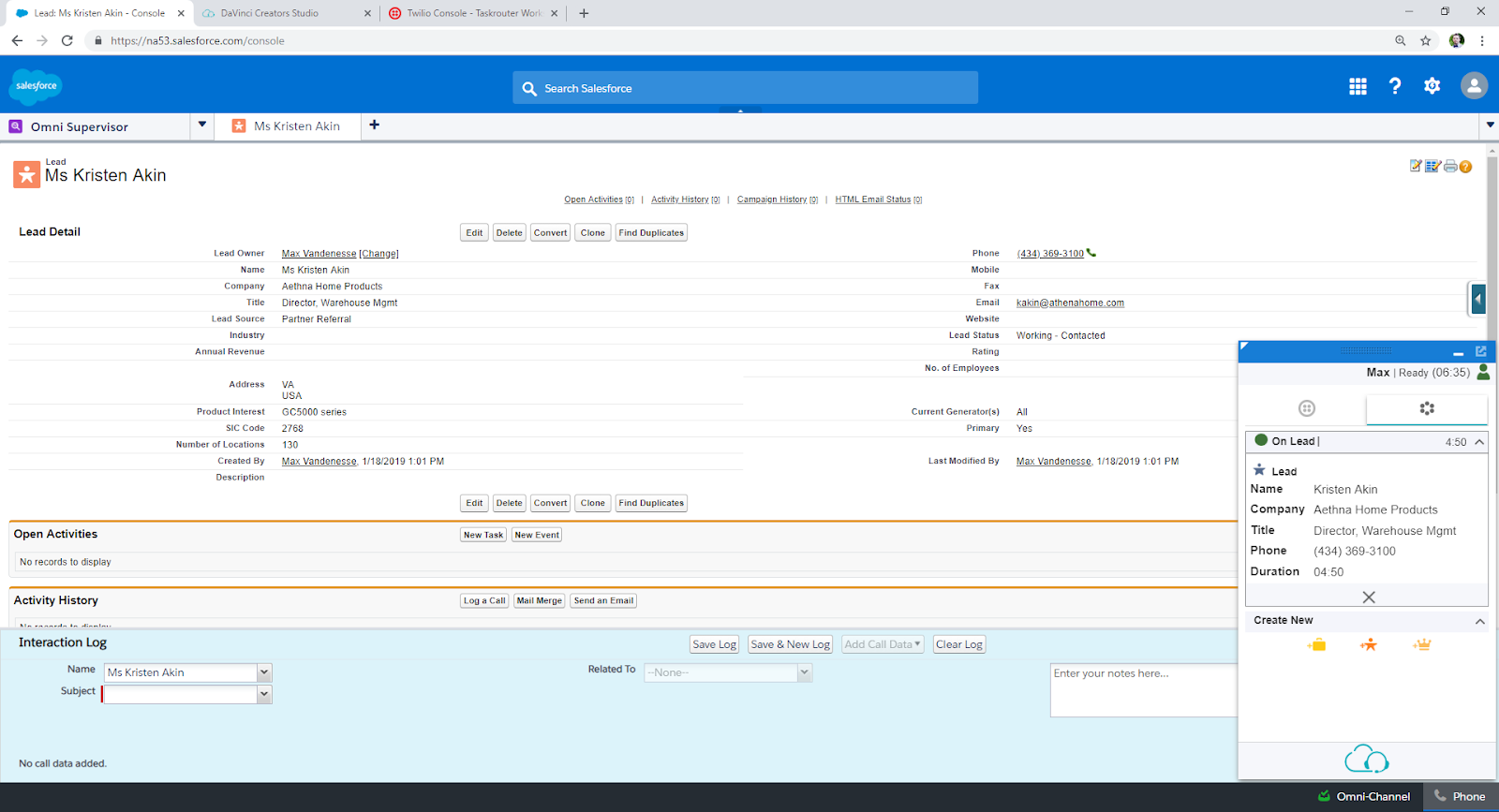Expand the collapsed right sidebar arrow
Screen dimensions: 1499x812
pos(1478,300)
